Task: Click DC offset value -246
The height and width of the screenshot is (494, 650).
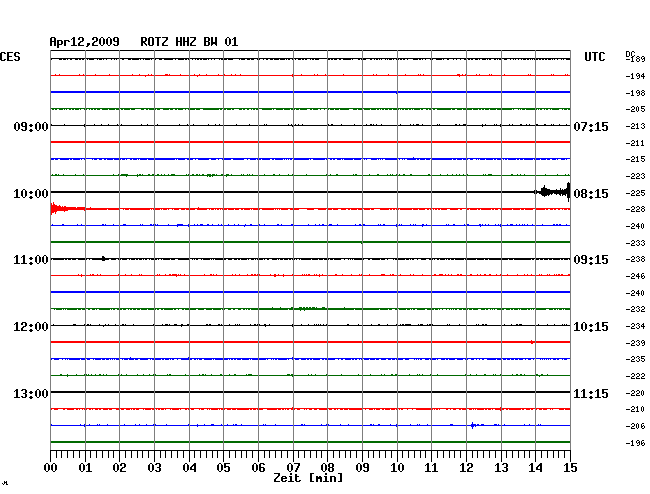Action: pos(635,276)
